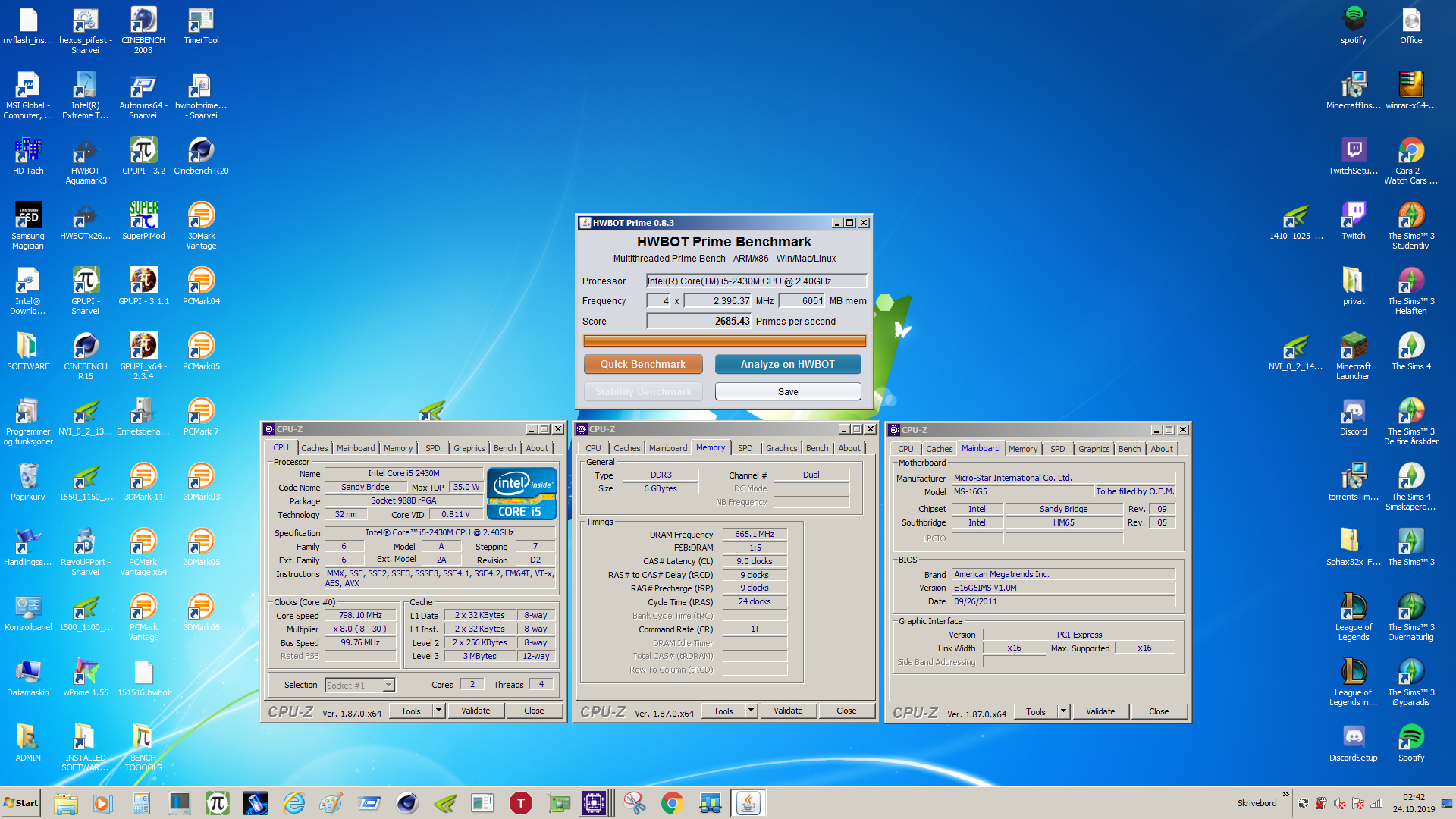Viewport: 1456px width, 819px height.
Task: Open Papirkurv recycle bin icon
Action: coord(28,482)
